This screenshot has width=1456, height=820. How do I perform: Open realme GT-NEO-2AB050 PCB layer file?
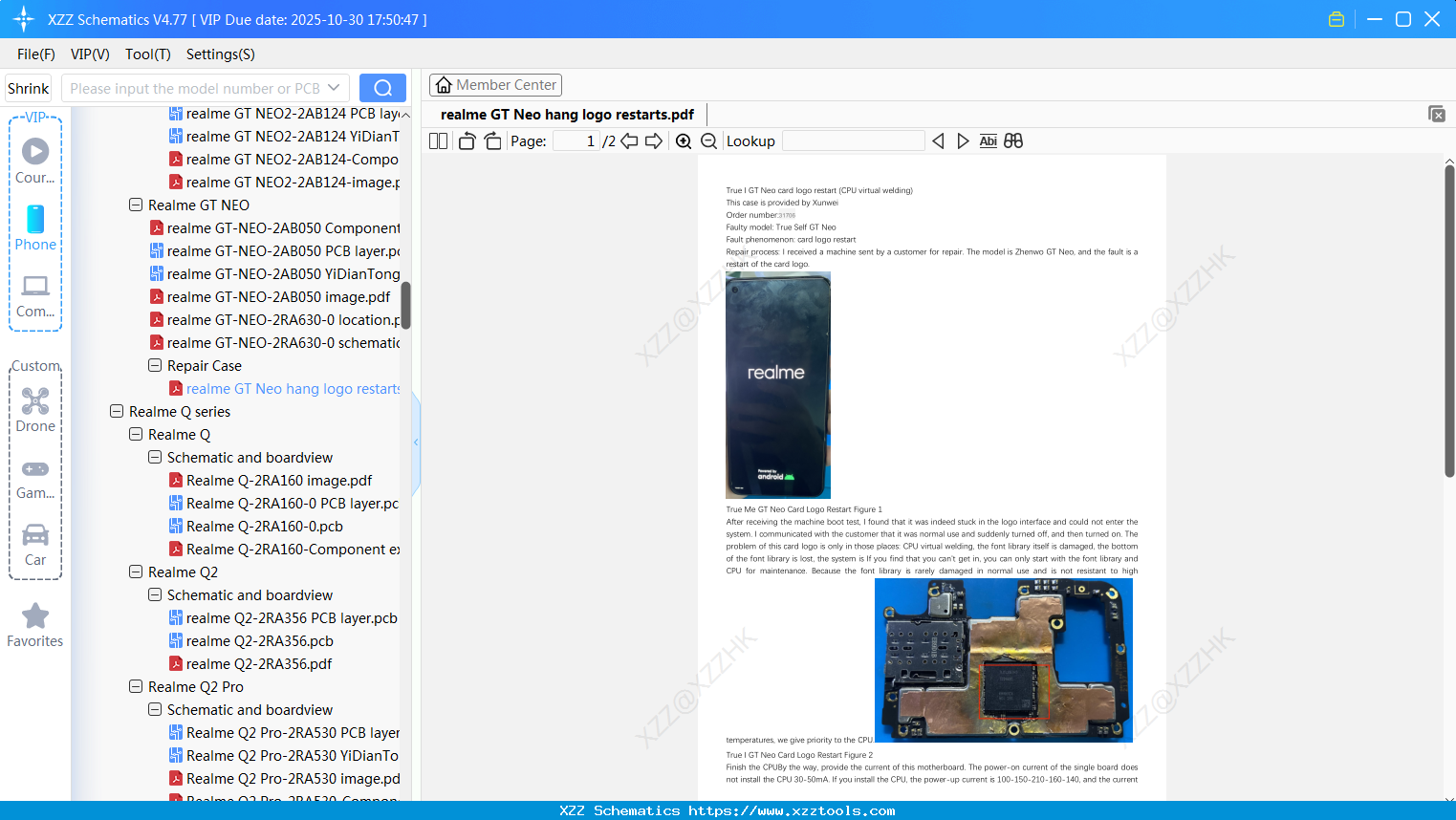pyautogui.click(x=284, y=251)
